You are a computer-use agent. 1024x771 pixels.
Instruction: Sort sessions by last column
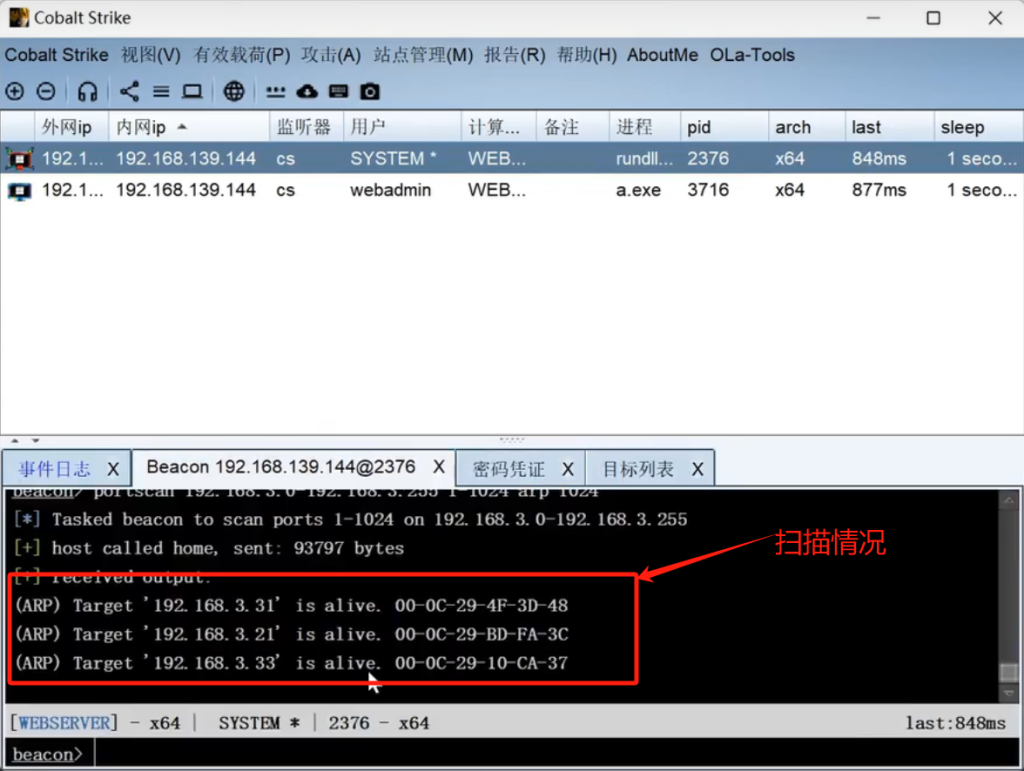[890, 127]
